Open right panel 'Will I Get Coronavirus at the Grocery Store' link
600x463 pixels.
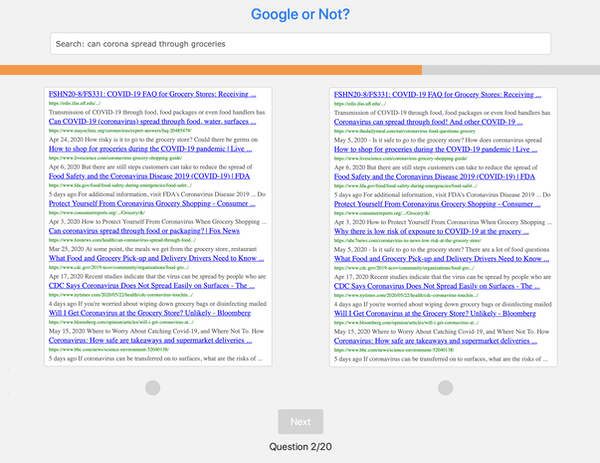point(435,313)
